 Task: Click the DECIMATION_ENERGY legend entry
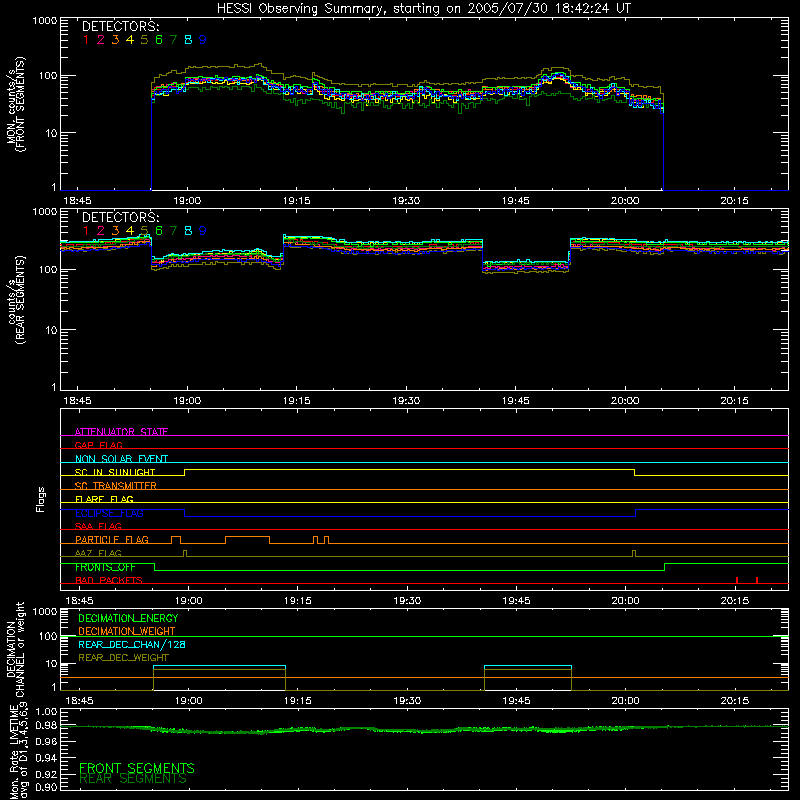coord(128,618)
